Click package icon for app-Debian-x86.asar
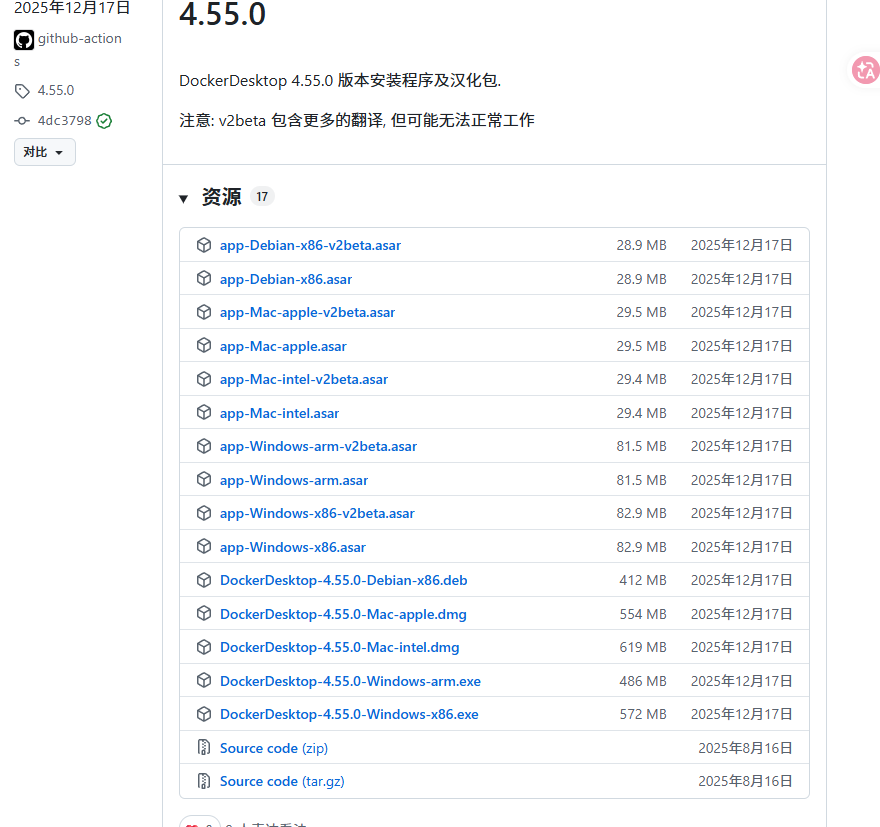Image resolution: width=880 pixels, height=827 pixels. point(204,279)
